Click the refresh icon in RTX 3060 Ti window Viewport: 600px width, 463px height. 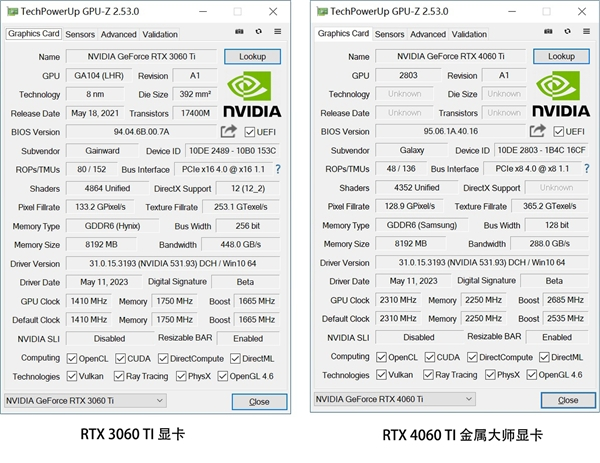click(259, 33)
